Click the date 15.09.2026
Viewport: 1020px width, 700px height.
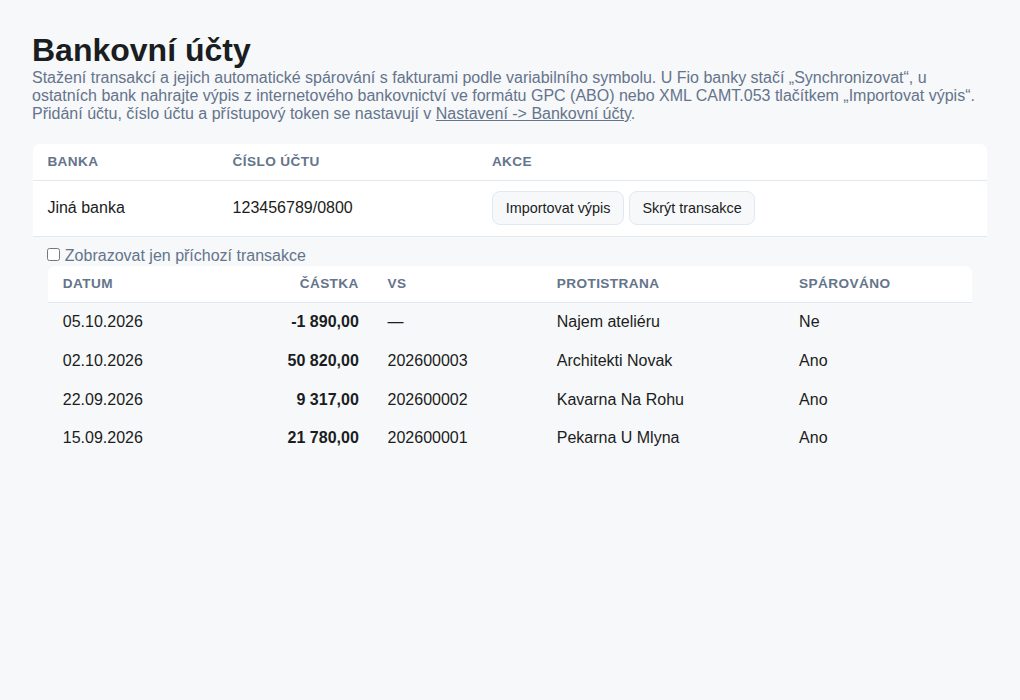pyautogui.click(x=103, y=437)
